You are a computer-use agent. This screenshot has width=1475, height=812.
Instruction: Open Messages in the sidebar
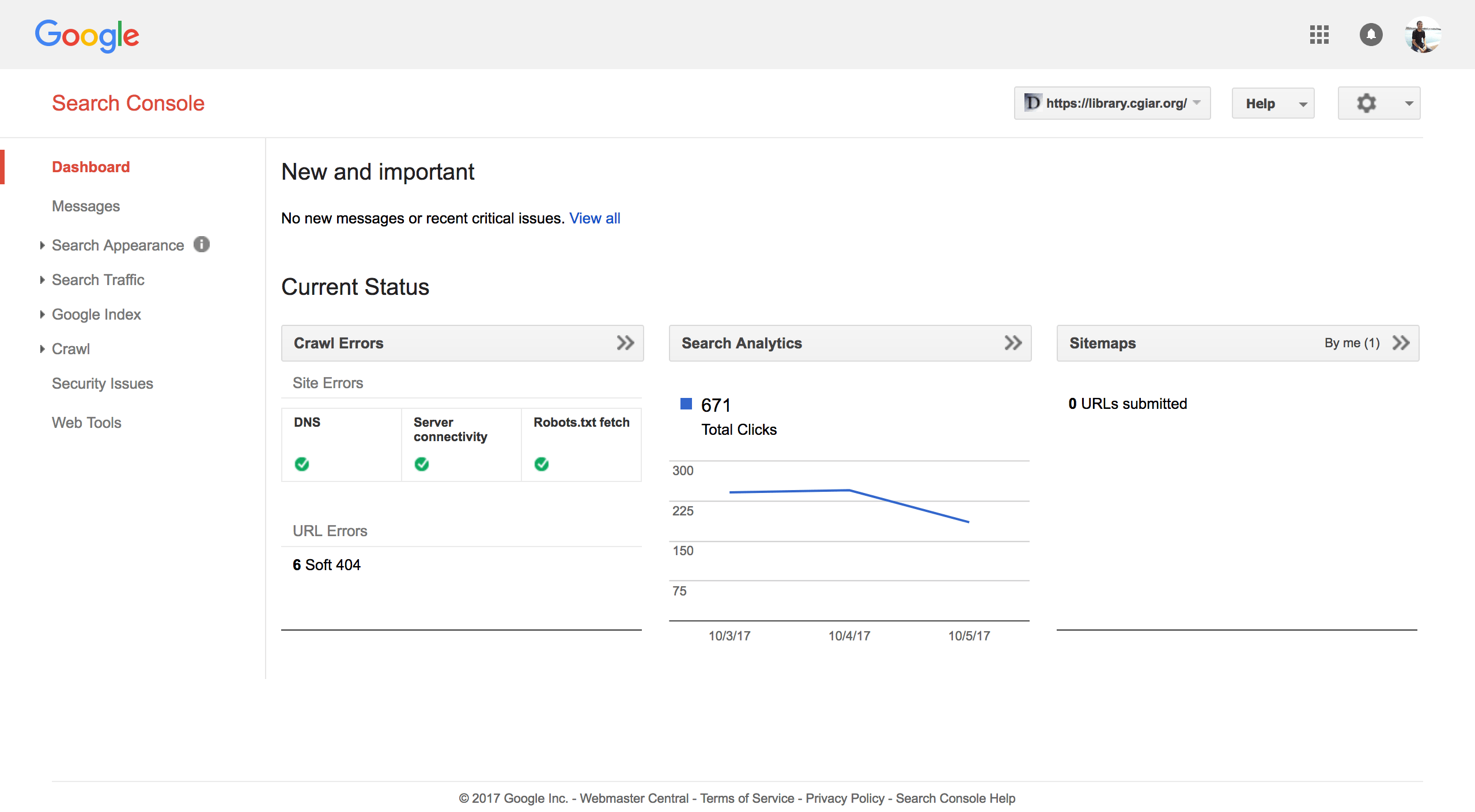[86, 206]
